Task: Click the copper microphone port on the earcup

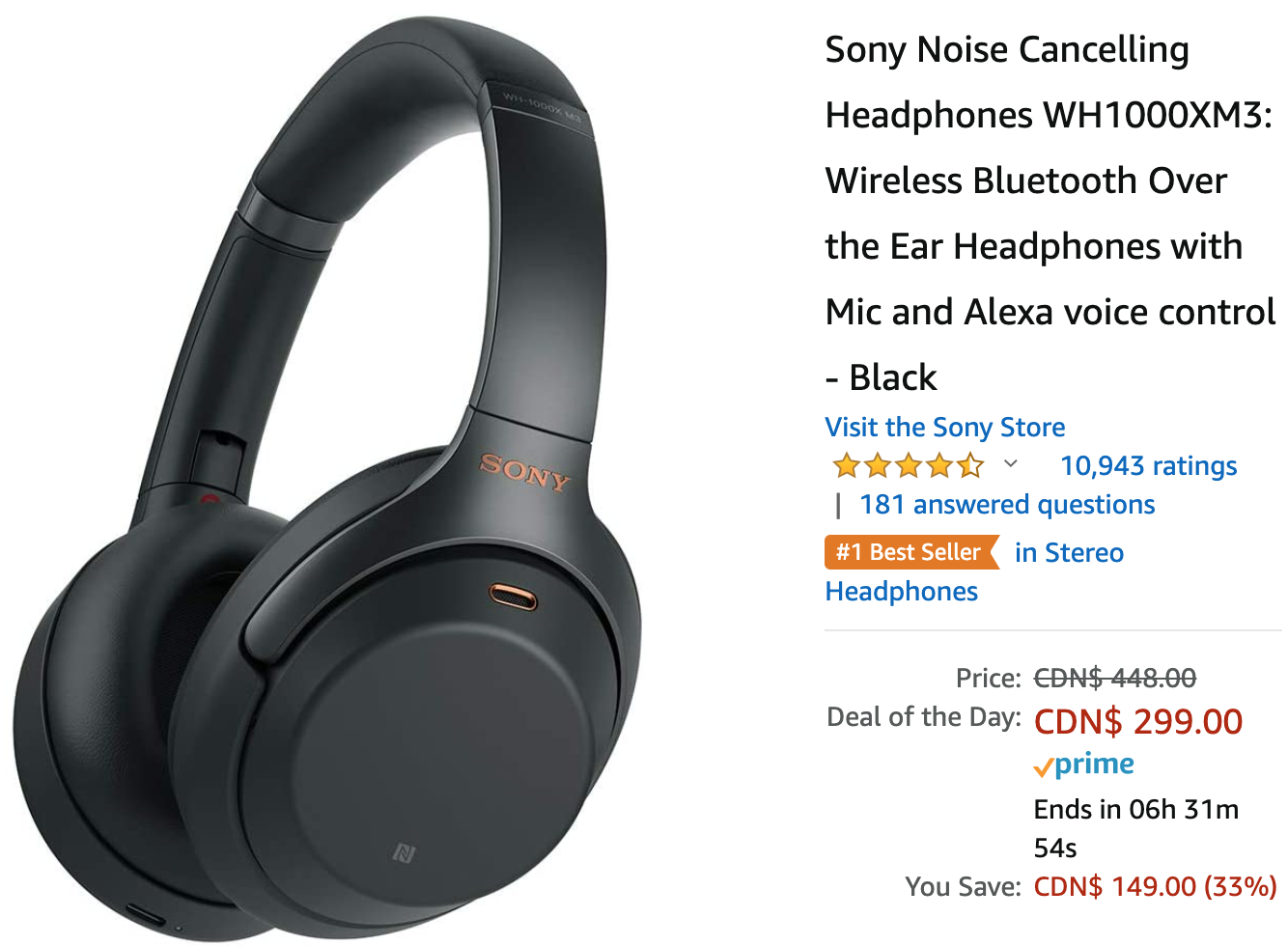Action: pyautogui.click(x=514, y=596)
